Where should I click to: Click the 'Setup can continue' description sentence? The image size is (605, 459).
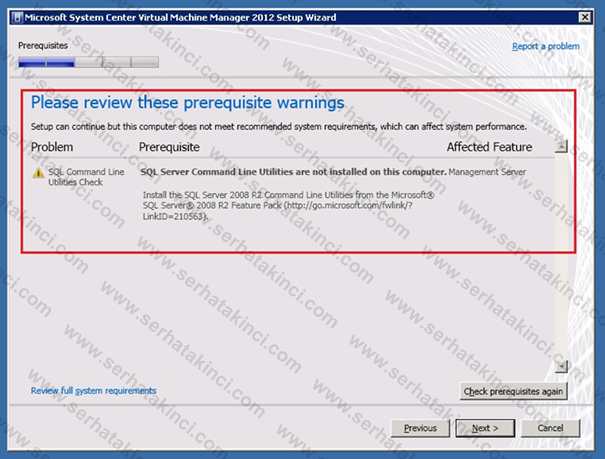coord(279,127)
